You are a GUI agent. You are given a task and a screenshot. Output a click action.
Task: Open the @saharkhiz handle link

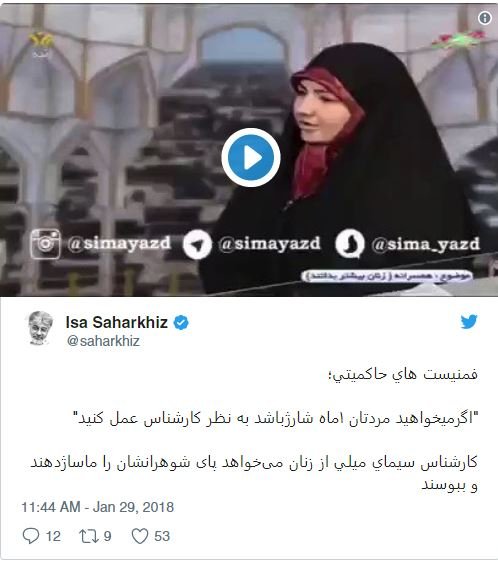[103, 341]
